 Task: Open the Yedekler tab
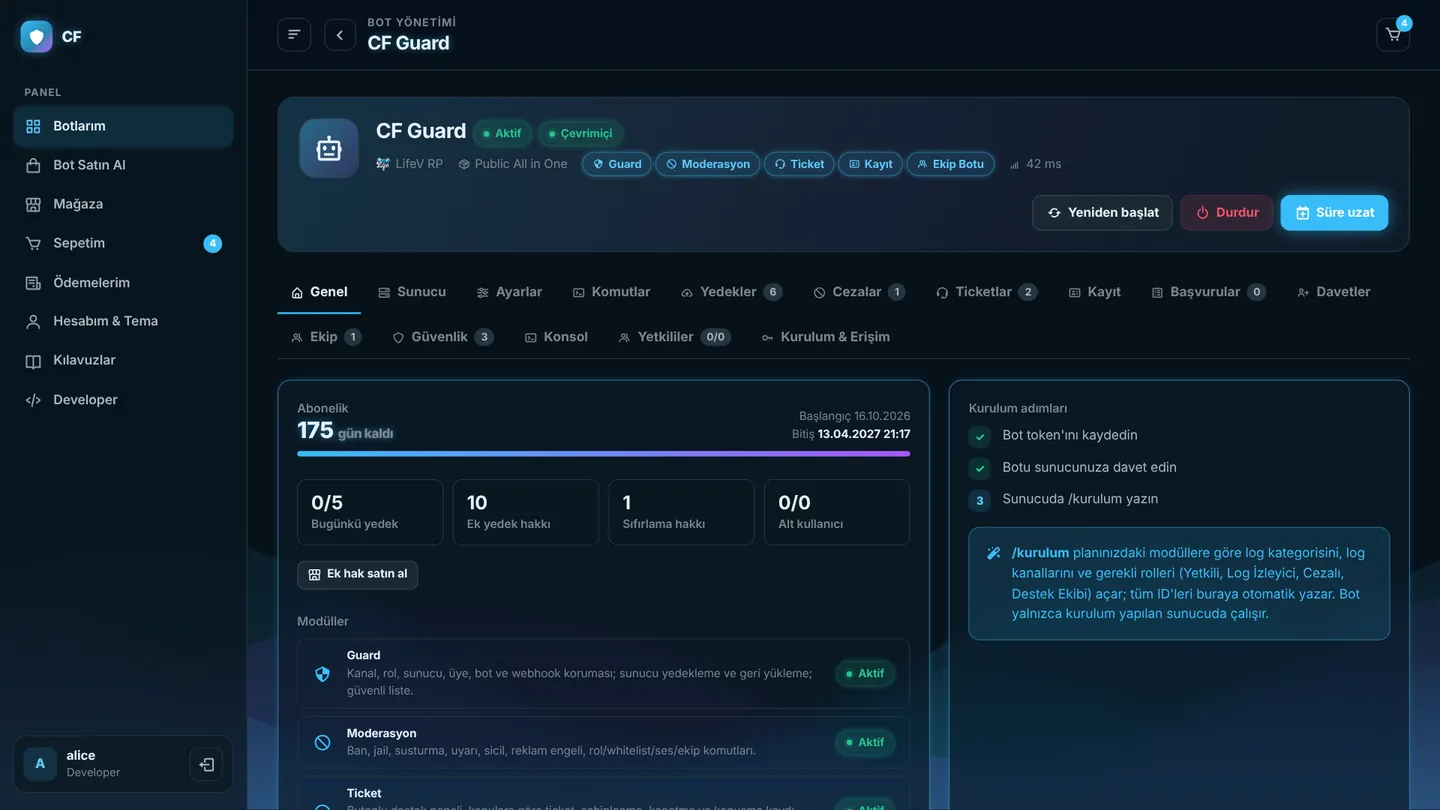[731, 292]
